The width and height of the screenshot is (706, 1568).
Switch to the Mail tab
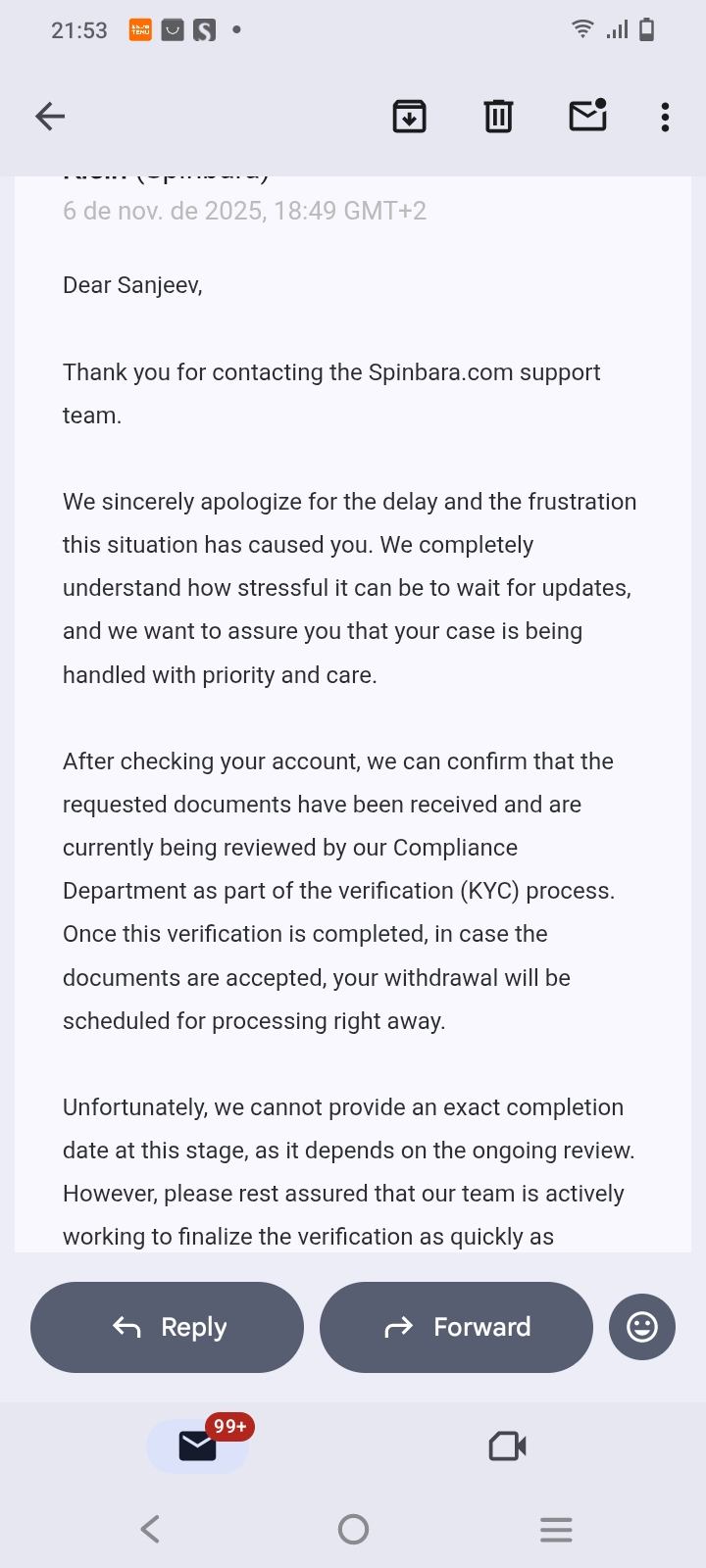(197, 1445)
